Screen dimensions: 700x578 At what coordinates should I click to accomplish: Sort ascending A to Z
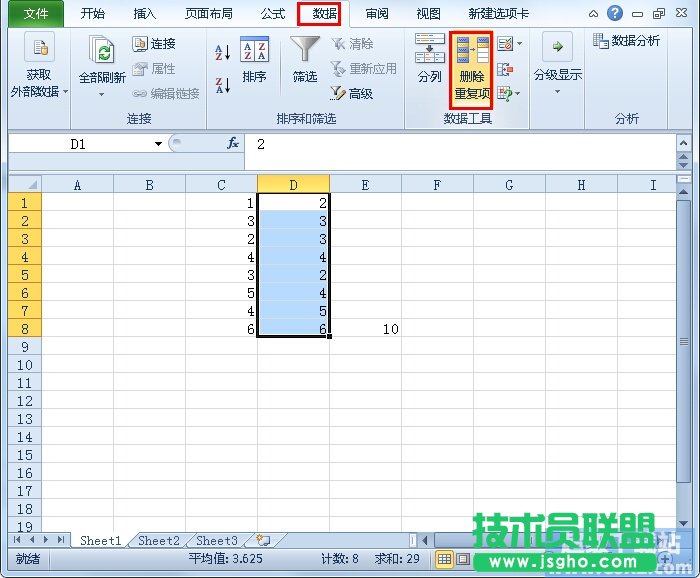tap(223, 52)
